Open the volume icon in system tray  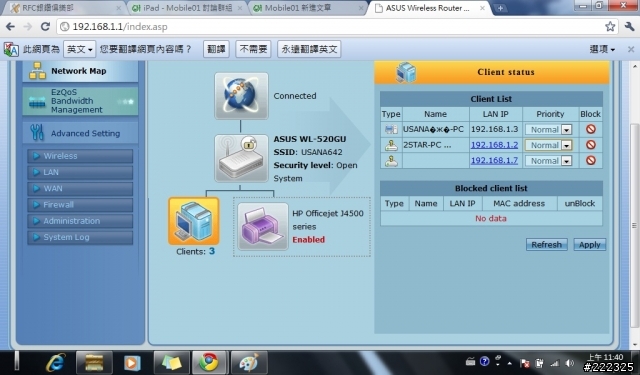coord(570,363)
